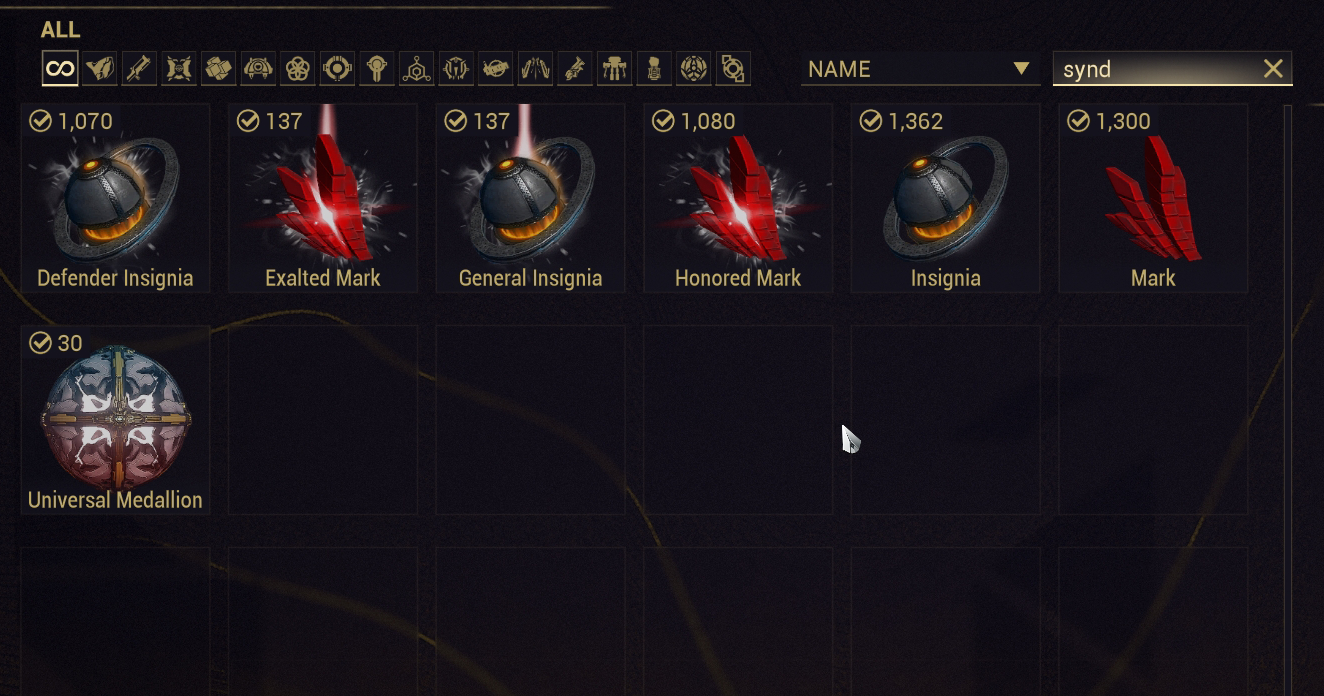Select the resource cubes category tab
Screen dimensions: 1324x696
click(219, 69)
